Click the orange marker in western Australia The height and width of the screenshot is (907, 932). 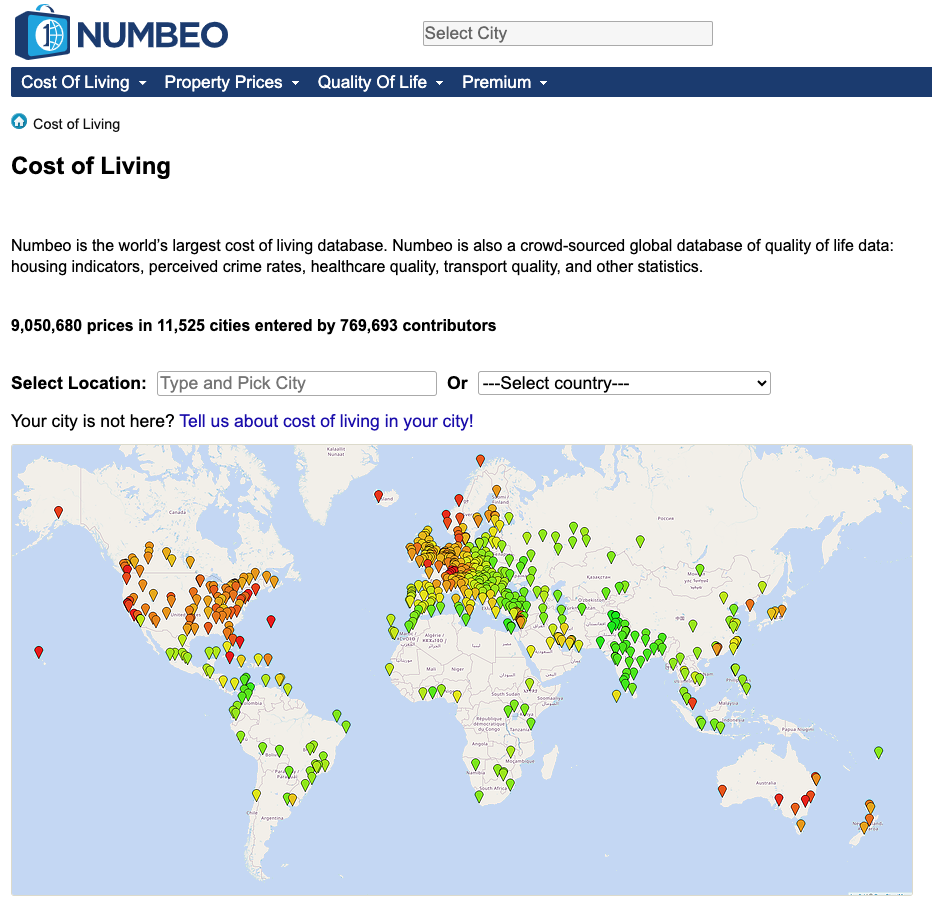(722, 791)
